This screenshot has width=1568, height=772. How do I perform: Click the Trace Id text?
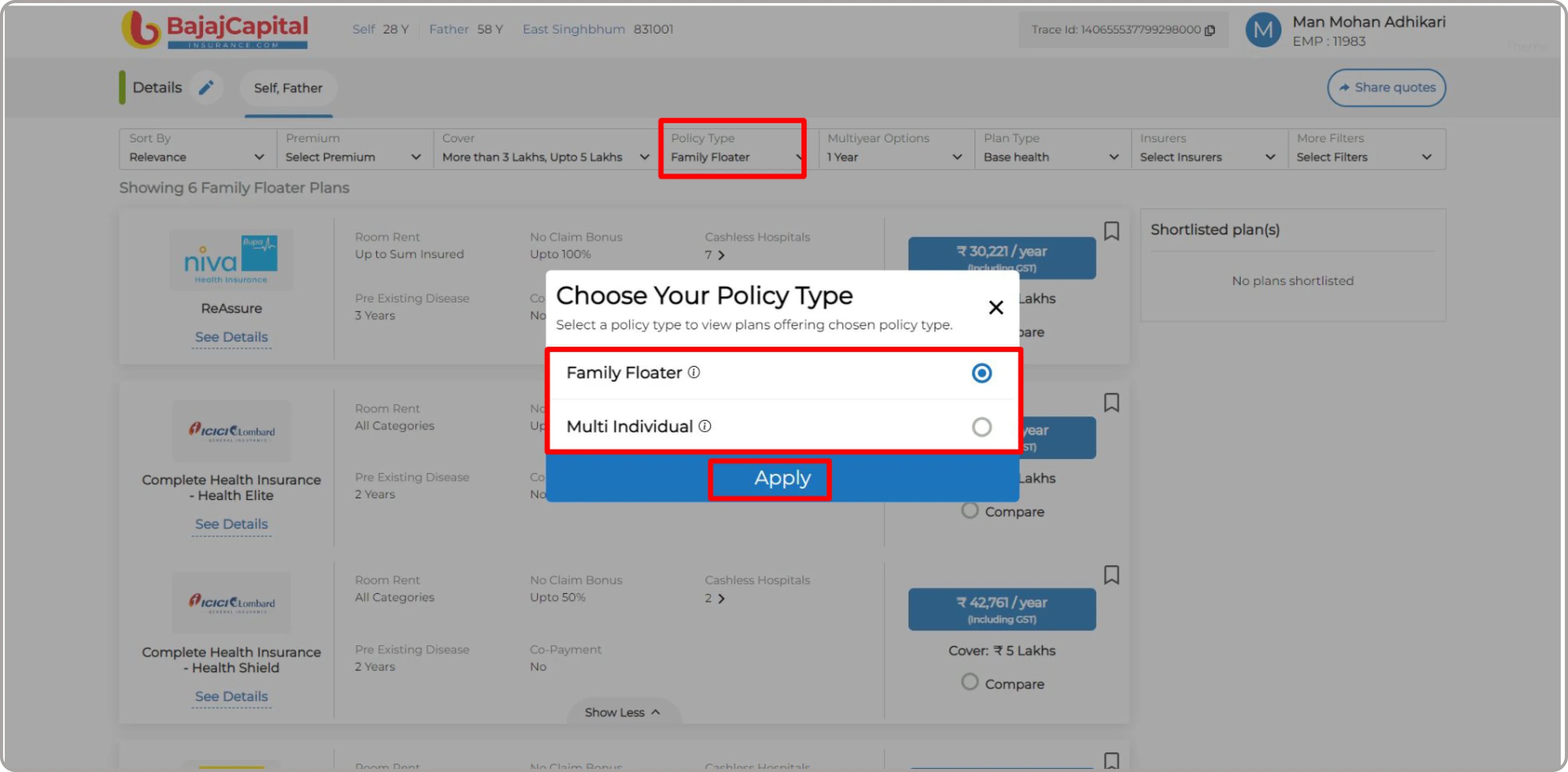pyautogui.click(x=1116, y=30)
